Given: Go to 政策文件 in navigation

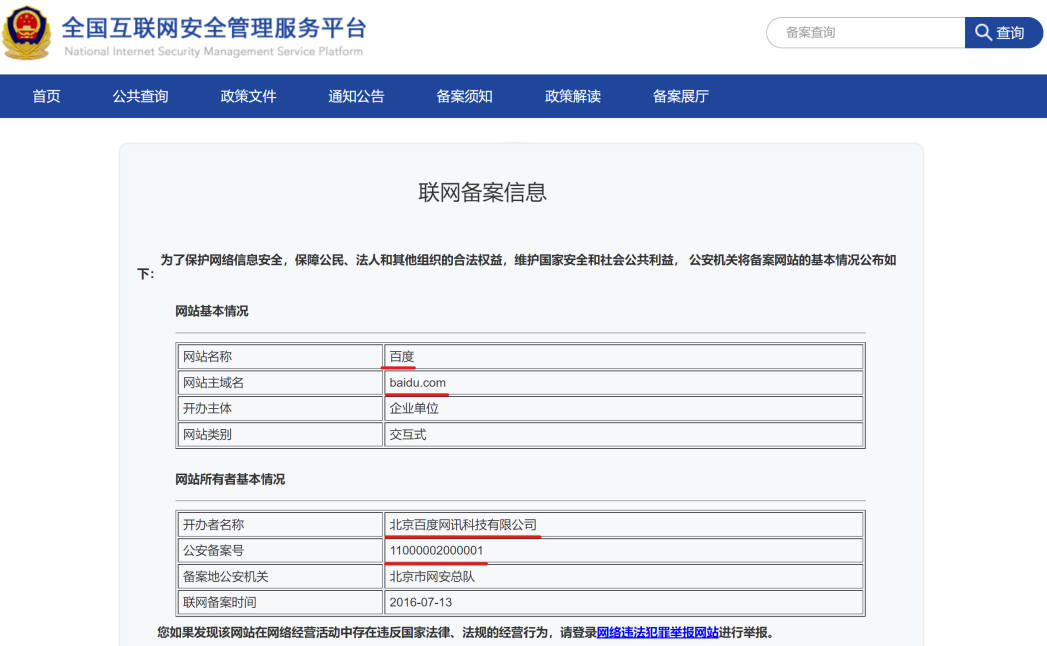Looking at the screenshot, I should coord(248,96).
